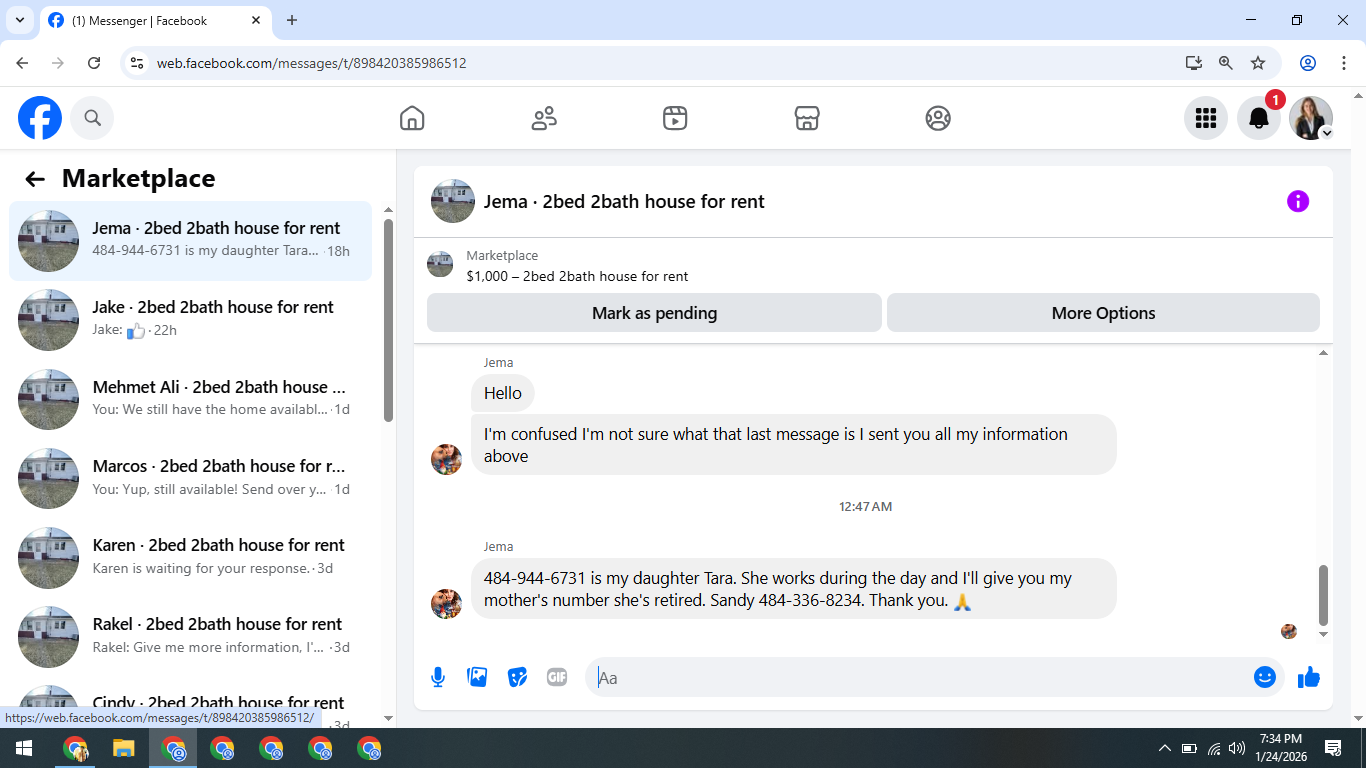Select Jake's conversation in the list
Image resolution: width=1366 pixels, height=768 pixels.
click(190, 319)
